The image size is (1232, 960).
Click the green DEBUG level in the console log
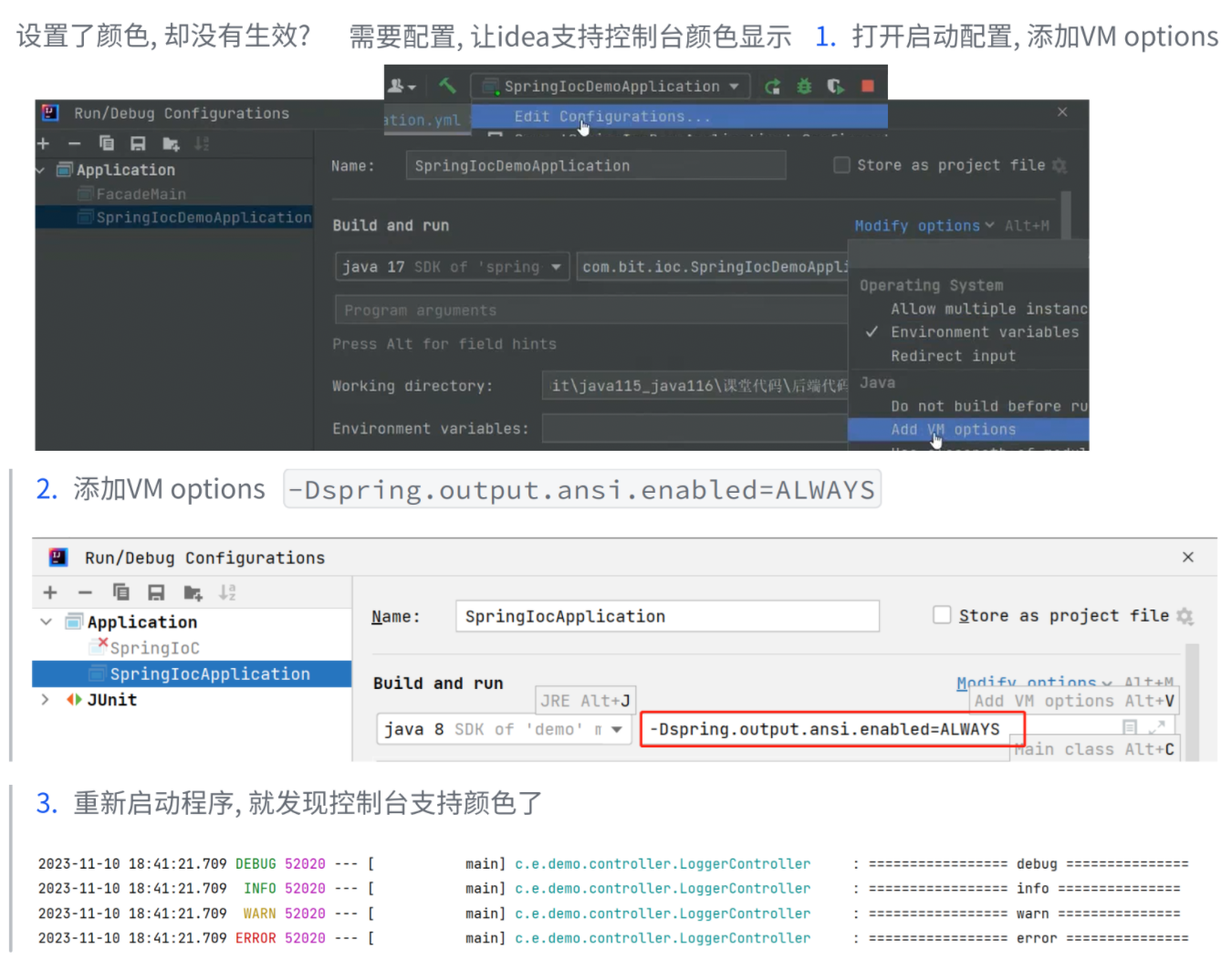pyautogui.click(x=256, y=863)
